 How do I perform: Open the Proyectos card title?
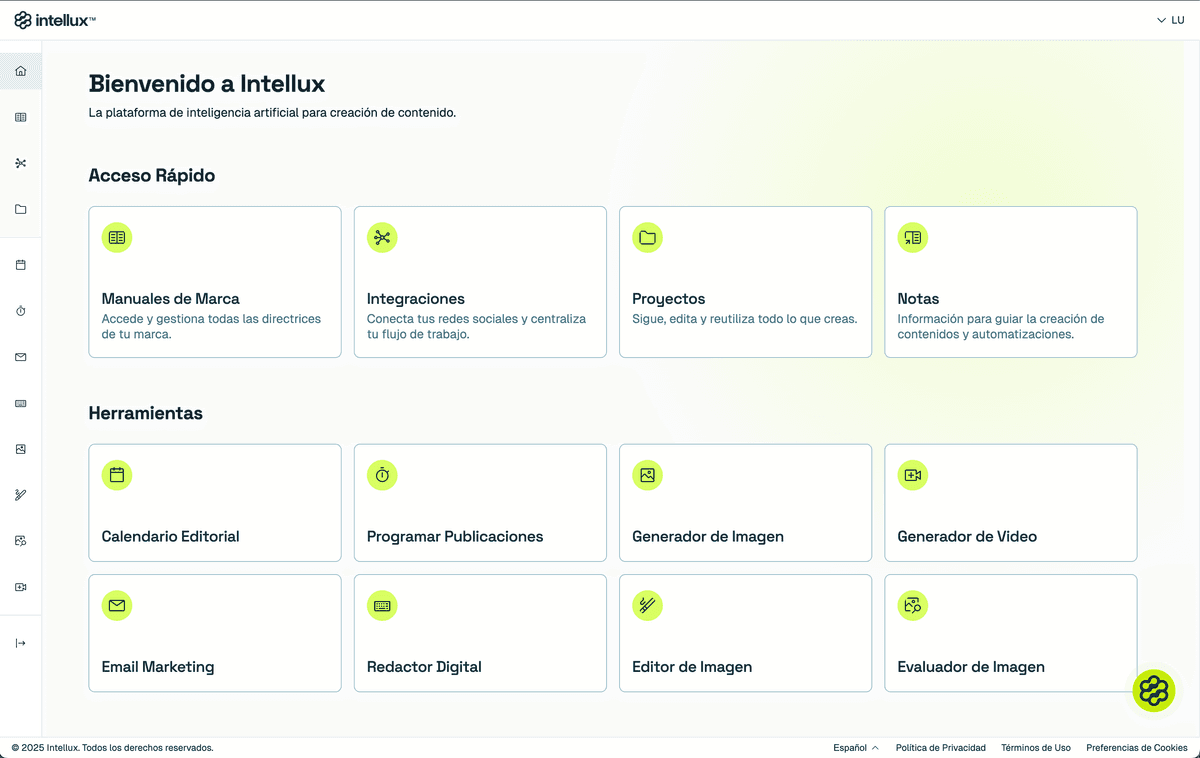(x=669, y=298)
